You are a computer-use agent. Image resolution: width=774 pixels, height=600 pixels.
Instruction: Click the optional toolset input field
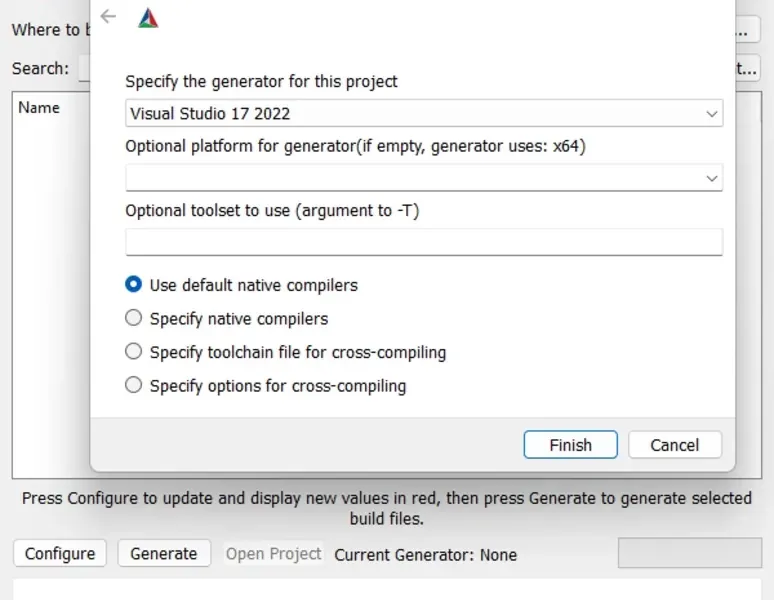coord(423,242)
